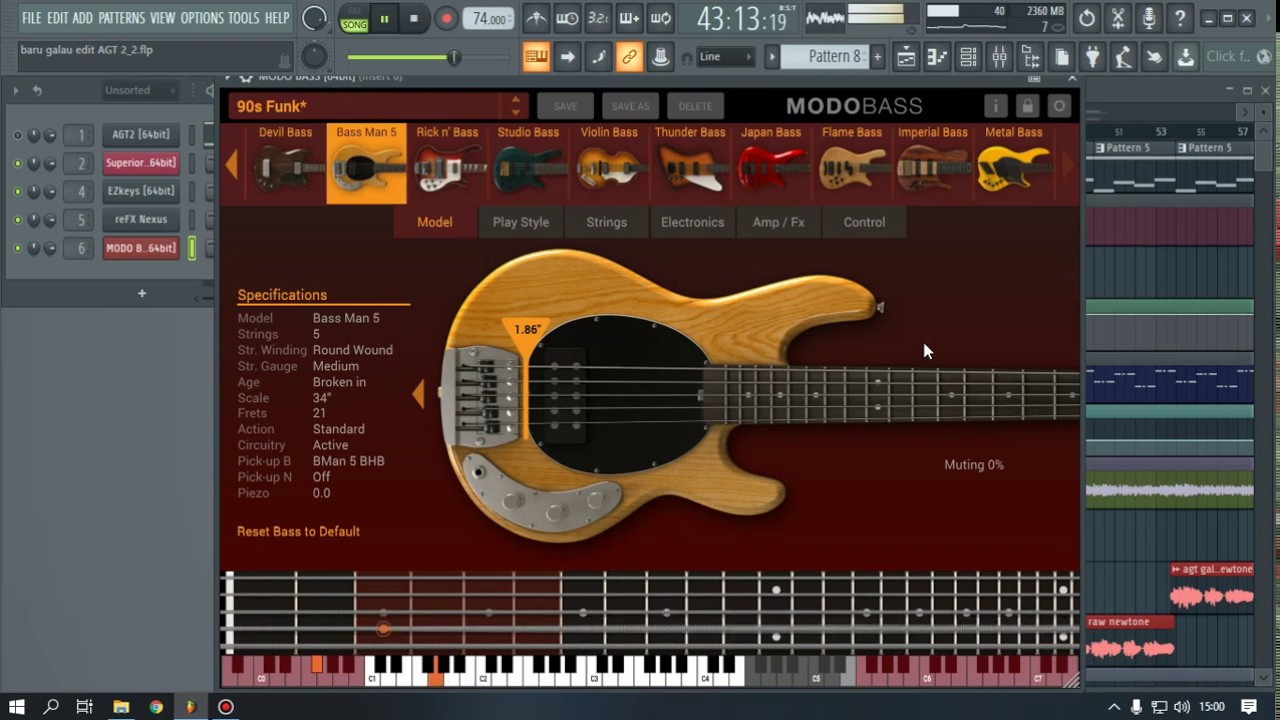Switch to PAT mode
Screen dimensions: 1280x720
click(354, 11)
